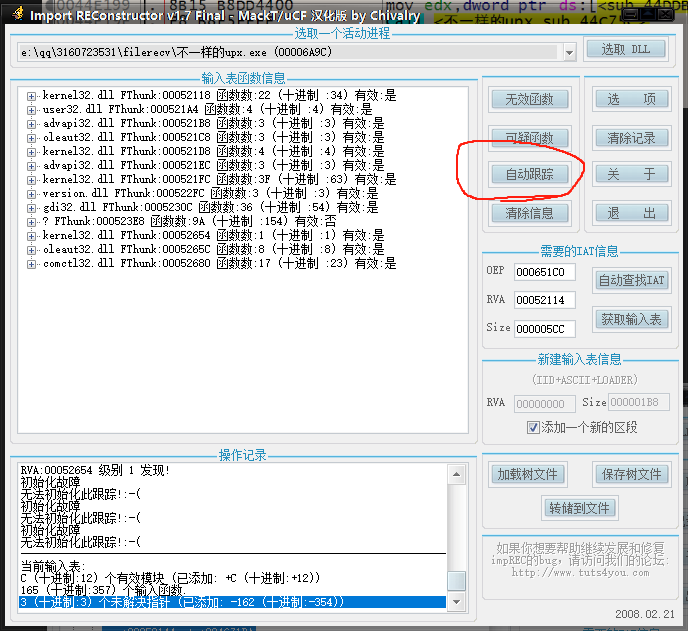The image size is (688, 631).
Task: Expand the invalid '?' FThunk:000523E8 node
Action: (x=32, y=222)
